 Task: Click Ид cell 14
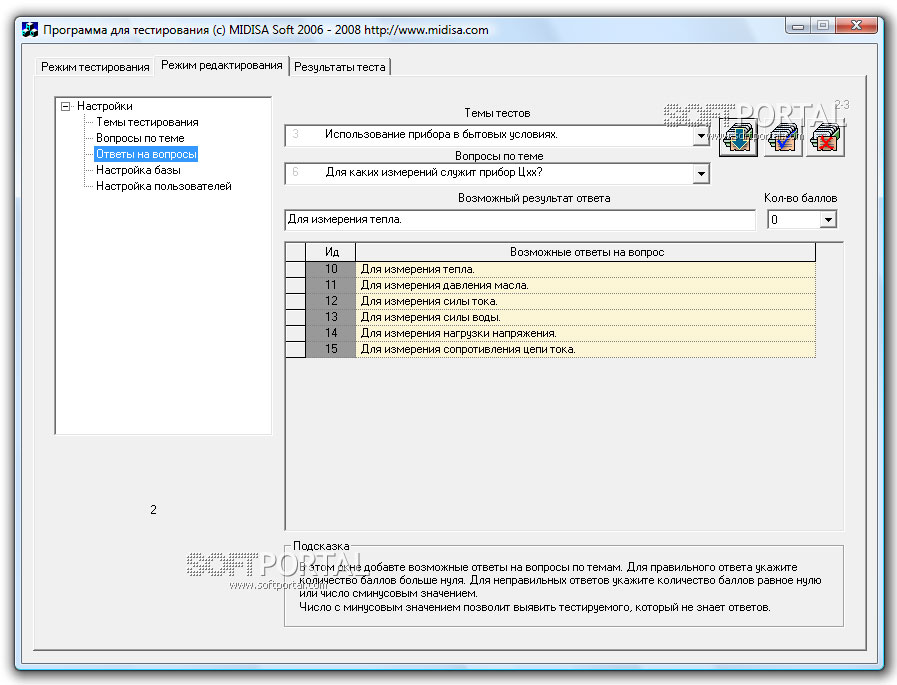click(x=331, y=334)
